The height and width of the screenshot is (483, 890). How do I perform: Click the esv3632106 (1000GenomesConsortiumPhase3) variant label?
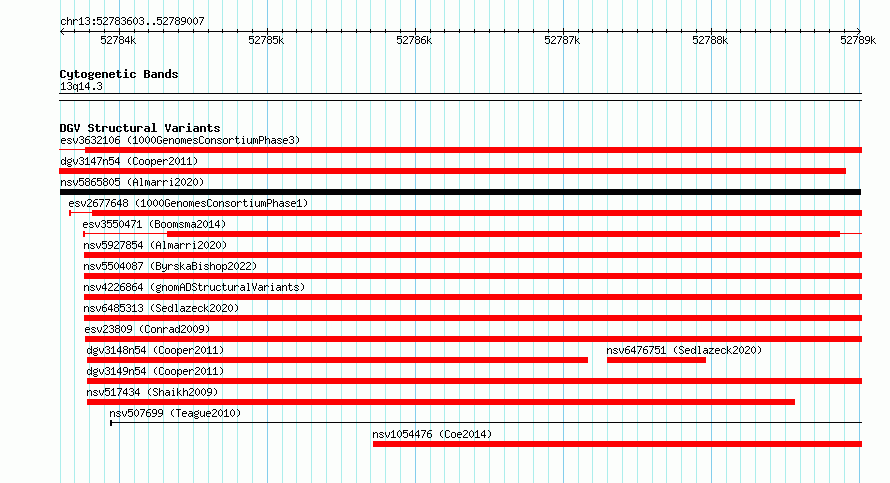[180, 140]
